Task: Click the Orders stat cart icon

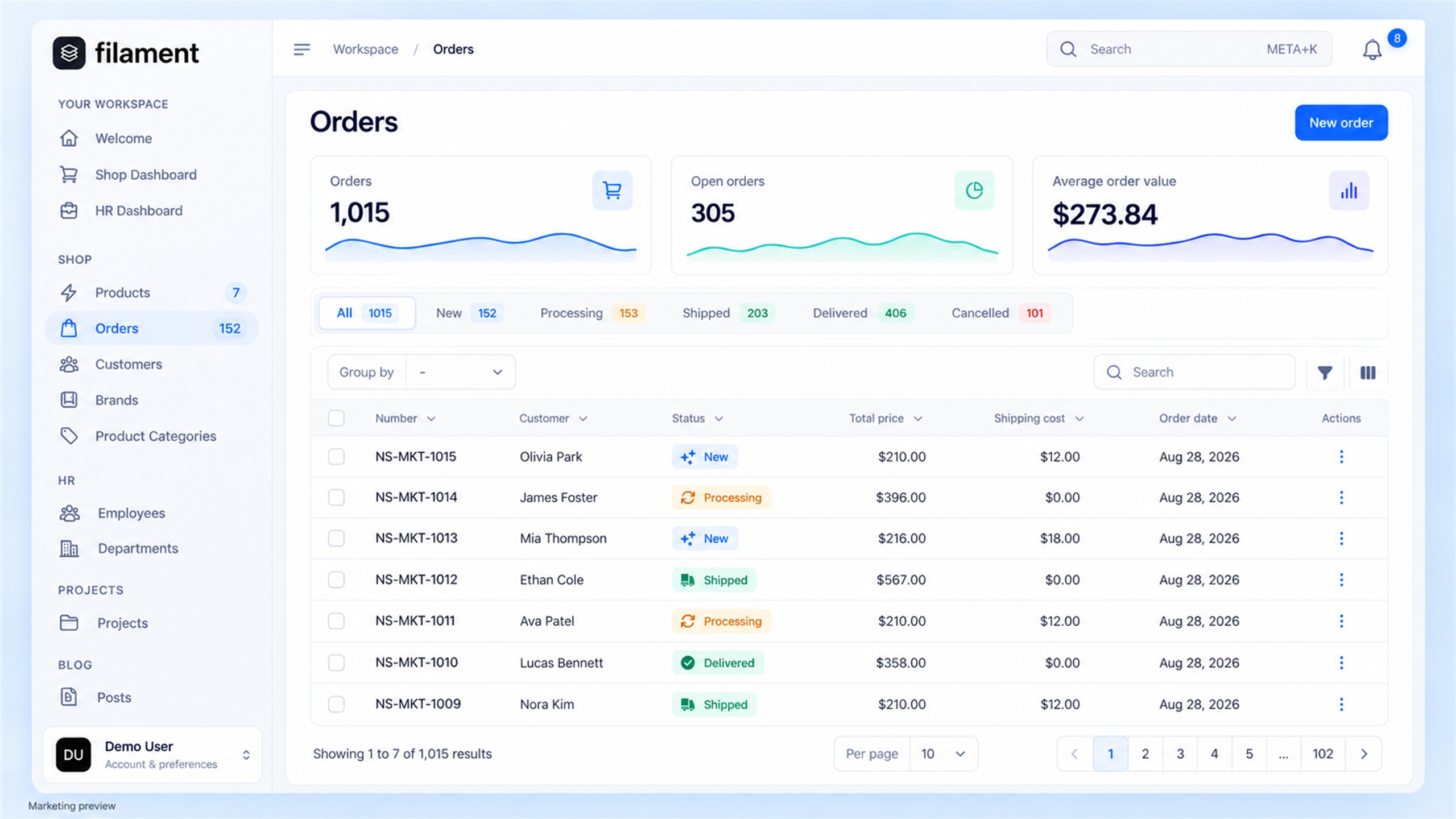Action: pos(612,191)
